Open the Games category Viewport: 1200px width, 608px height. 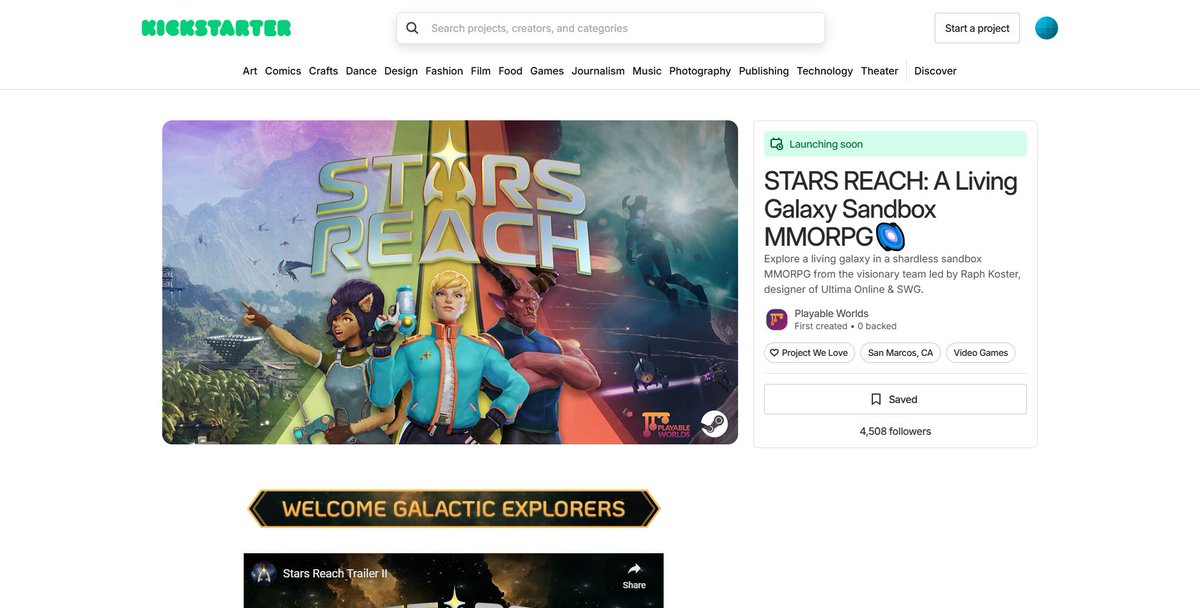[547, 71]
